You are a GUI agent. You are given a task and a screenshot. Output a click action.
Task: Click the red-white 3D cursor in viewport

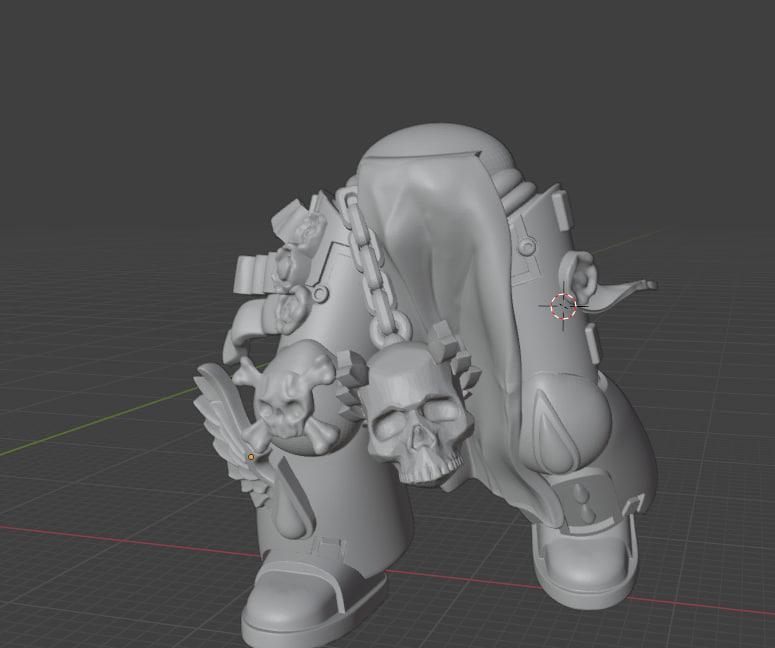(563, 306)
